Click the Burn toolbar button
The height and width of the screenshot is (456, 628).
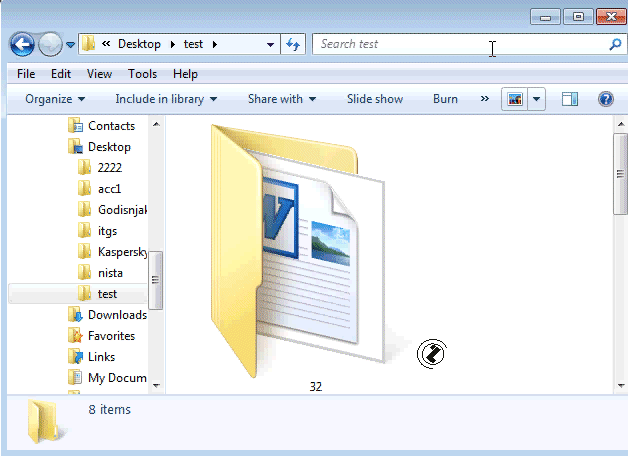[x=445, y=99]
